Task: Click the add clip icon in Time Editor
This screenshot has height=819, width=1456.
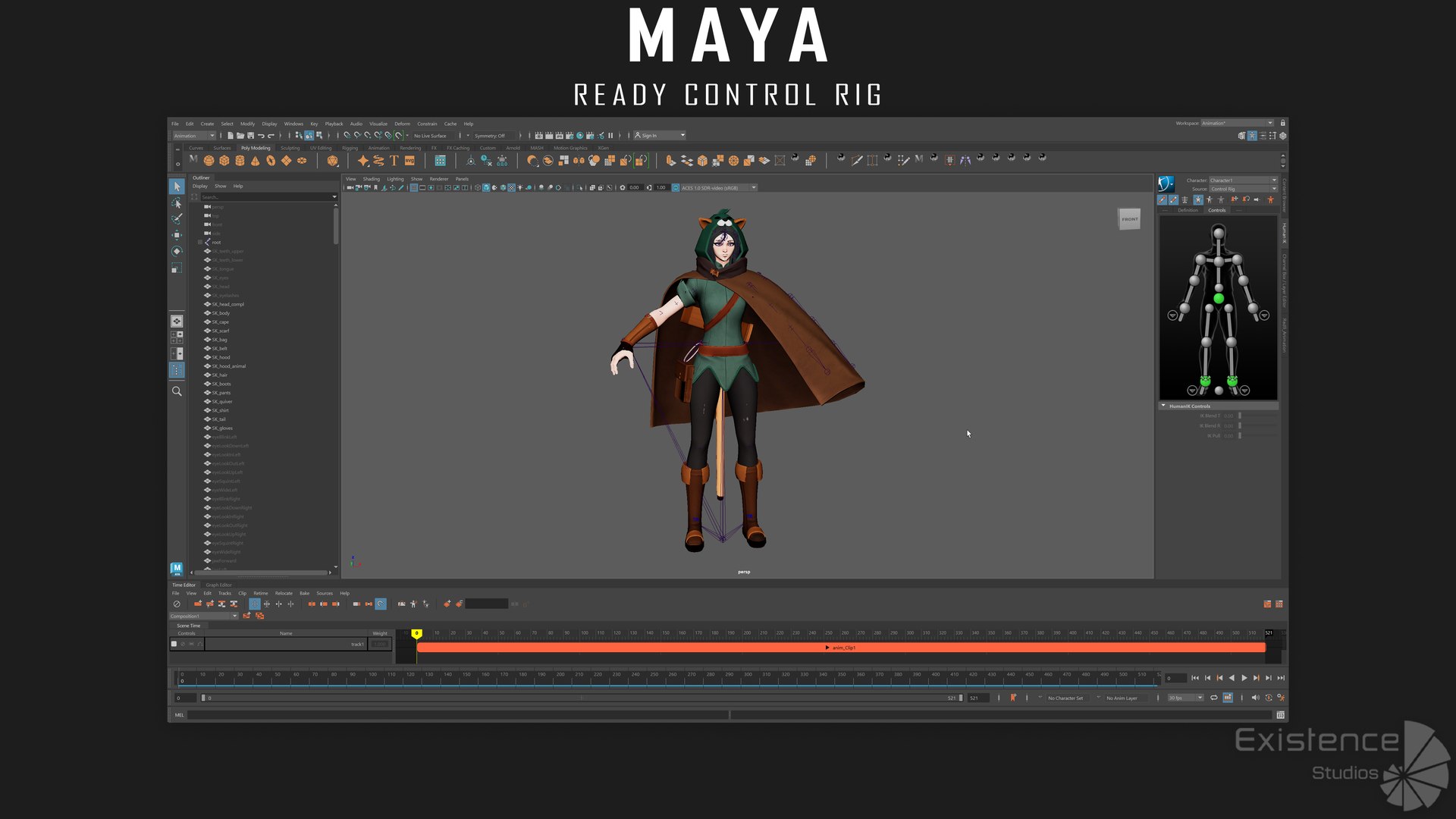Action: point(198,604)
